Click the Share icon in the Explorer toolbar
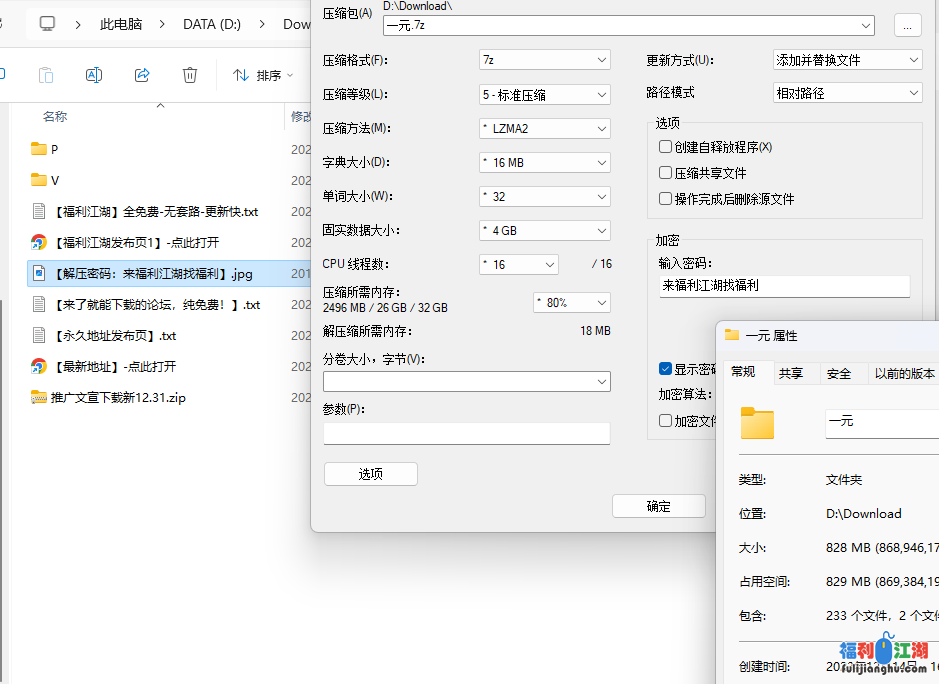 [142, 75]
